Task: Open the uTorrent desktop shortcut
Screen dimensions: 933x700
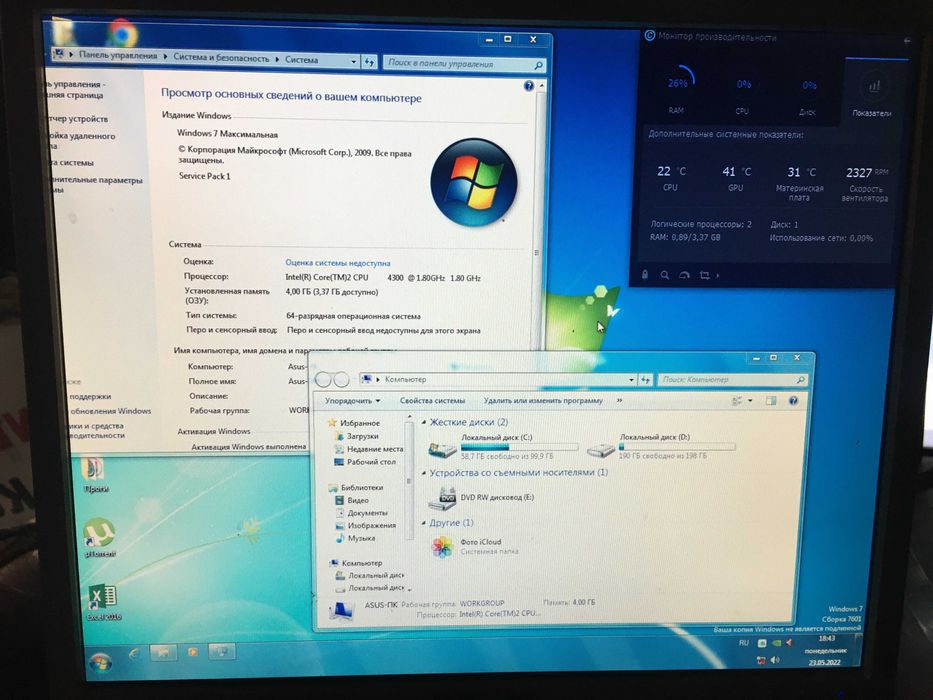Action: tap(100, 537)
